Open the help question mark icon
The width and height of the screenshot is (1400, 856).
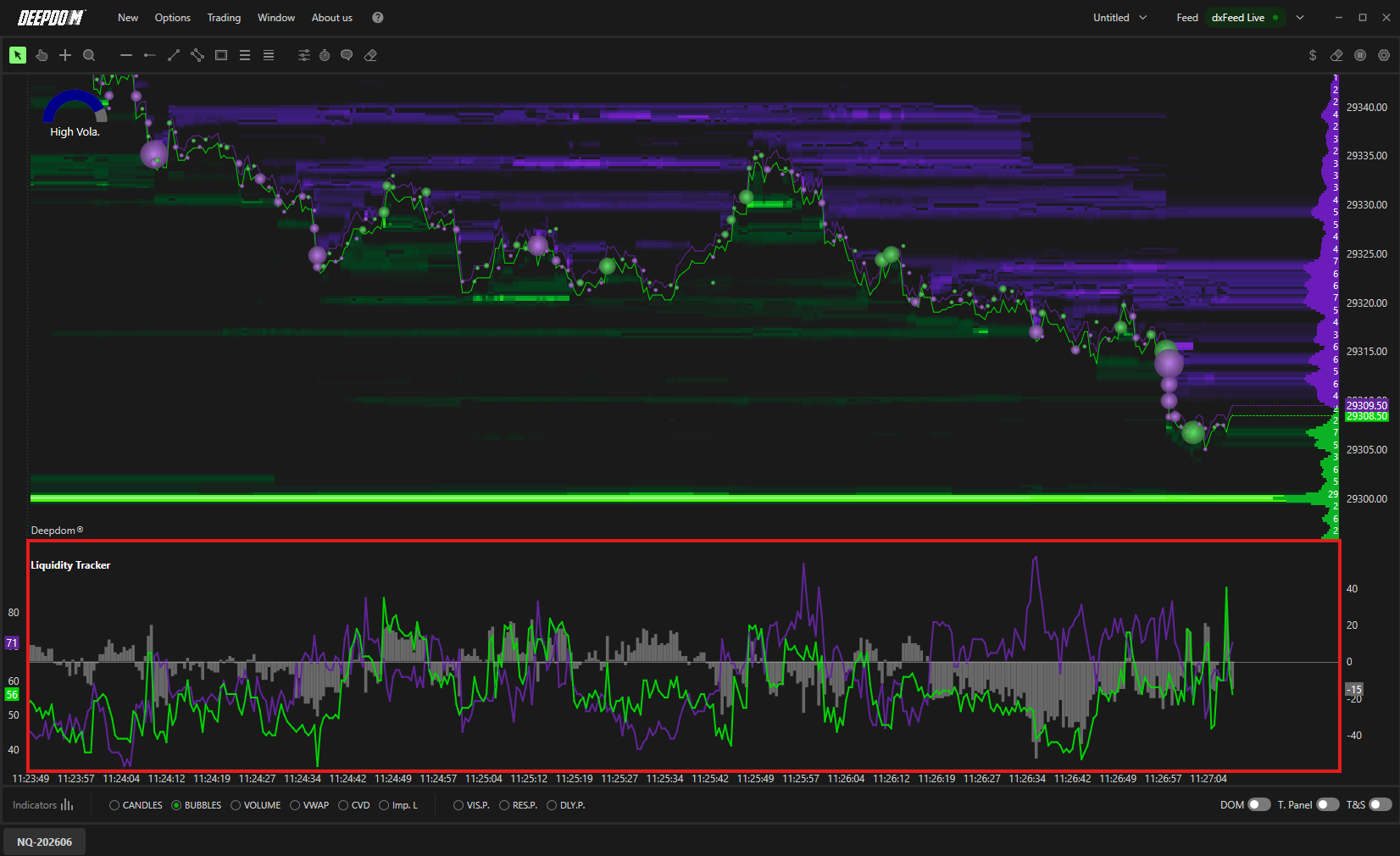[378, 18]
